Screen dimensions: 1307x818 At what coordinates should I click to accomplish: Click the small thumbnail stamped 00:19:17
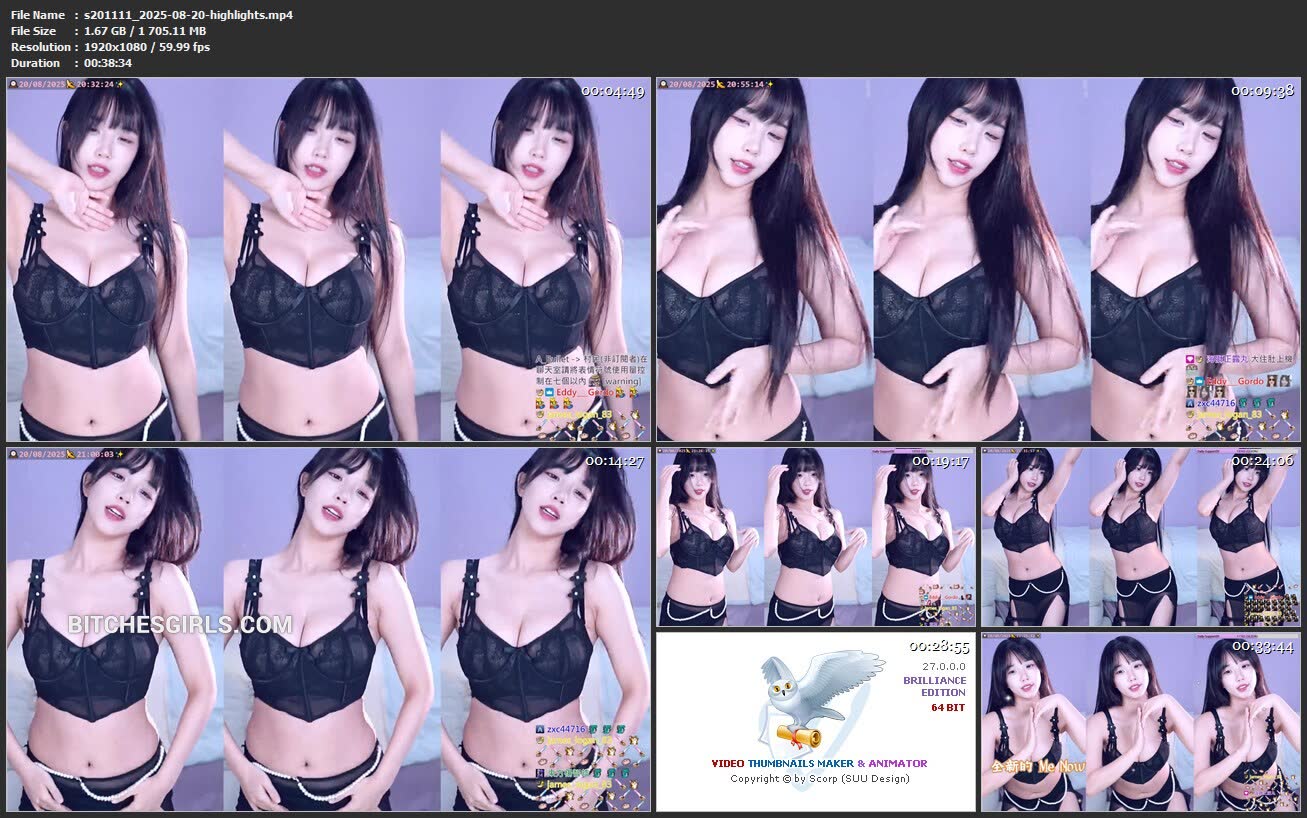(815, 537)
